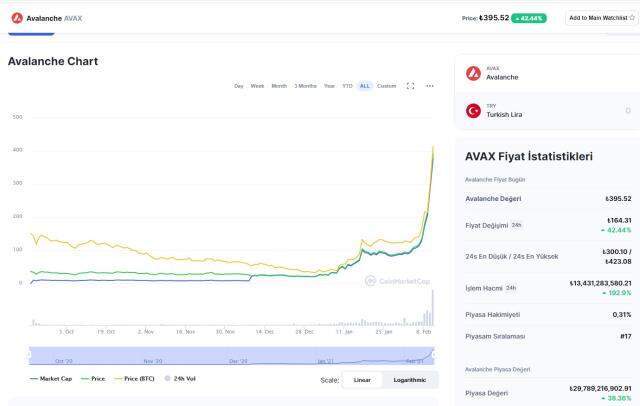Image resolution: width=640 pixels, height=406 pixels.
Task: Open the chart's three-dot options menu
Action: pyautogui.click(x=430, y=86)
